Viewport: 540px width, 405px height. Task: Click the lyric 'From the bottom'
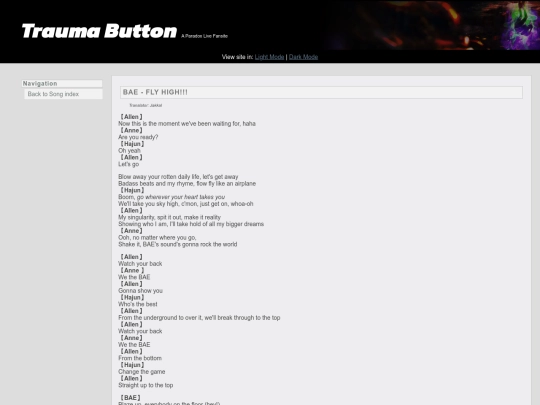point(140,358)
